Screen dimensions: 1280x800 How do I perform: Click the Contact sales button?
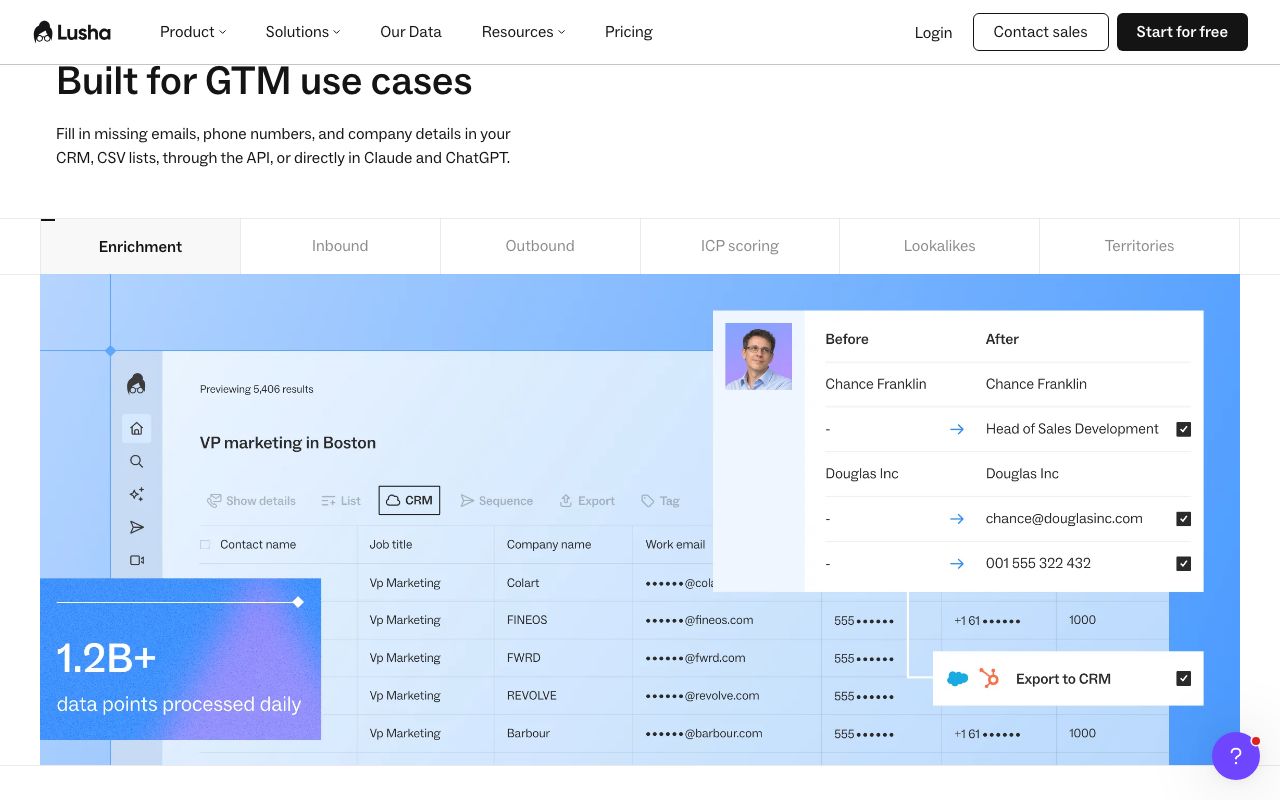pyautogui.click(x=1040, y=32)
